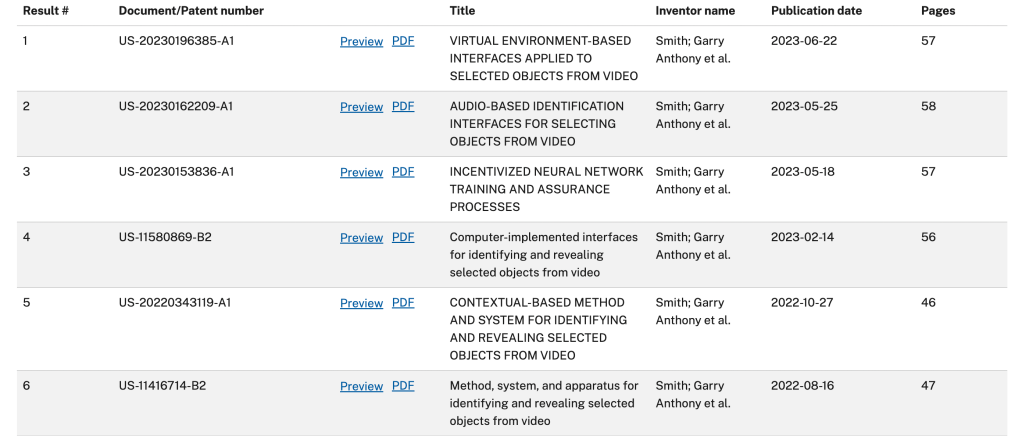Preview patent US-11416714-B2

point(361,386)
